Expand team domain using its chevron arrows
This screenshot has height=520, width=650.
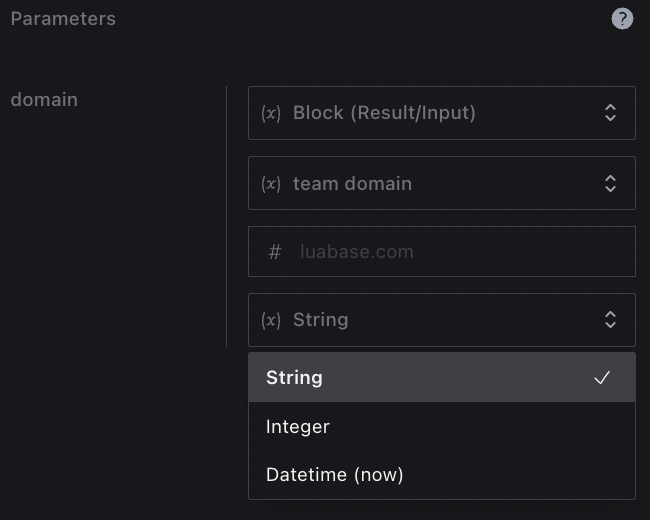[610, 184]
